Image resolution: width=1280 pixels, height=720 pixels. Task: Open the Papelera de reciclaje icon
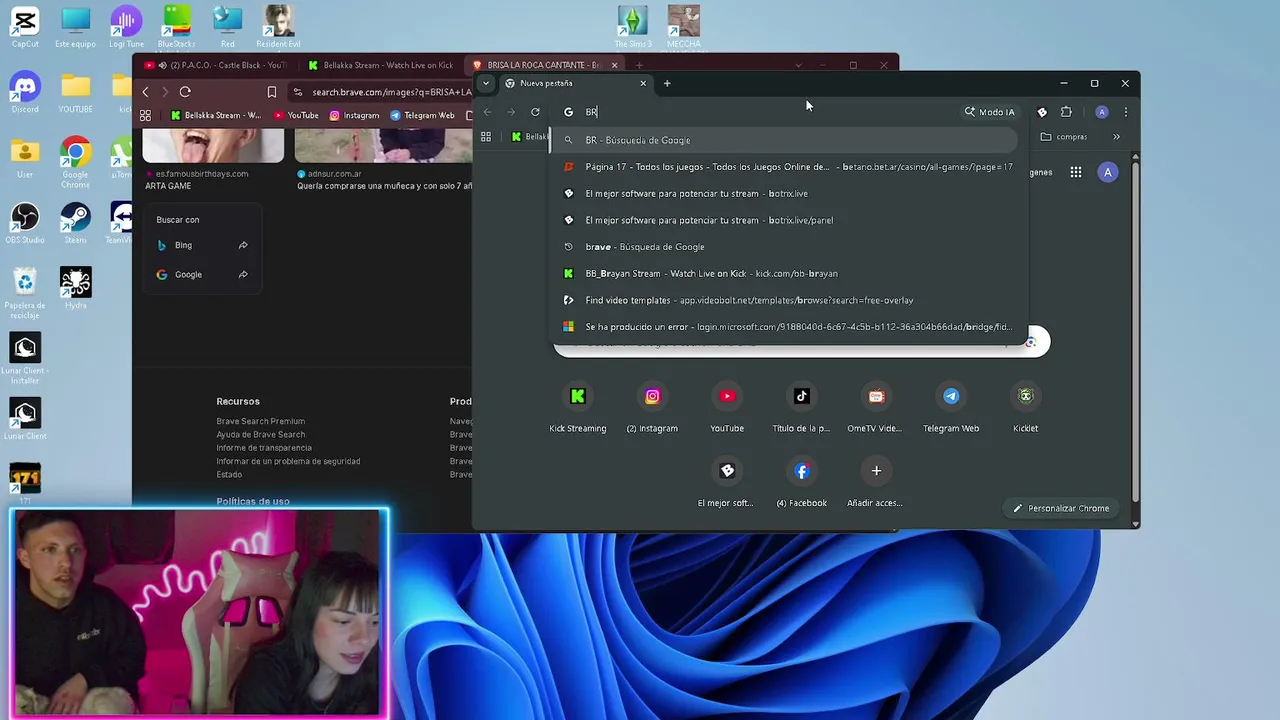[x=25, y=292]
